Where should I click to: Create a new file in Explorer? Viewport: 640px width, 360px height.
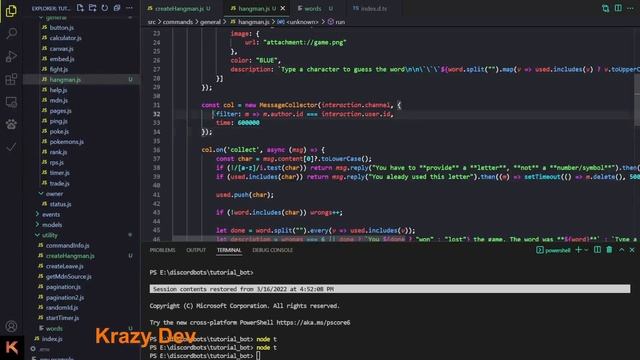80,8
